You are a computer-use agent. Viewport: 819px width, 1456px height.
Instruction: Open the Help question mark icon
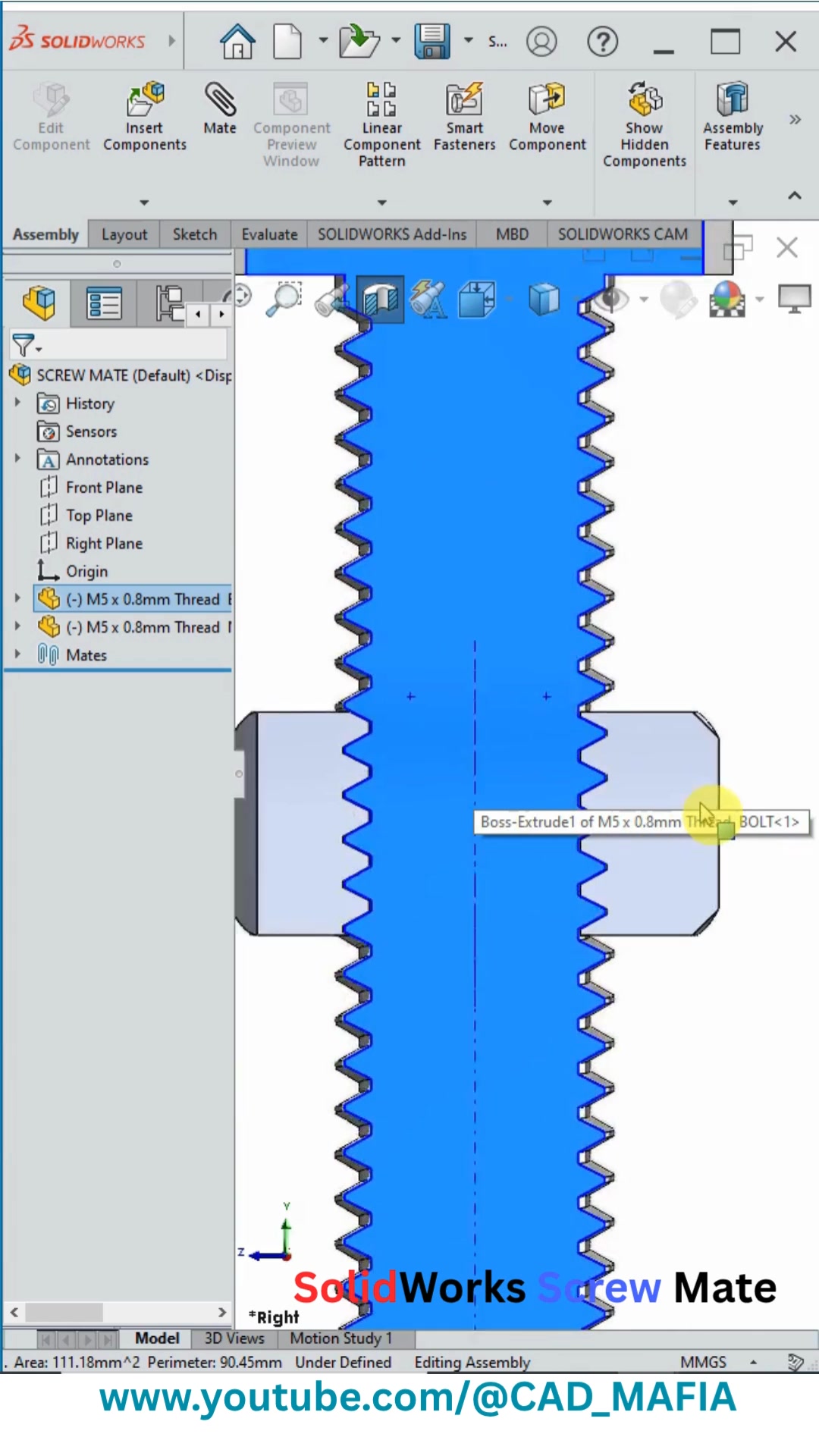coord(603,41)
